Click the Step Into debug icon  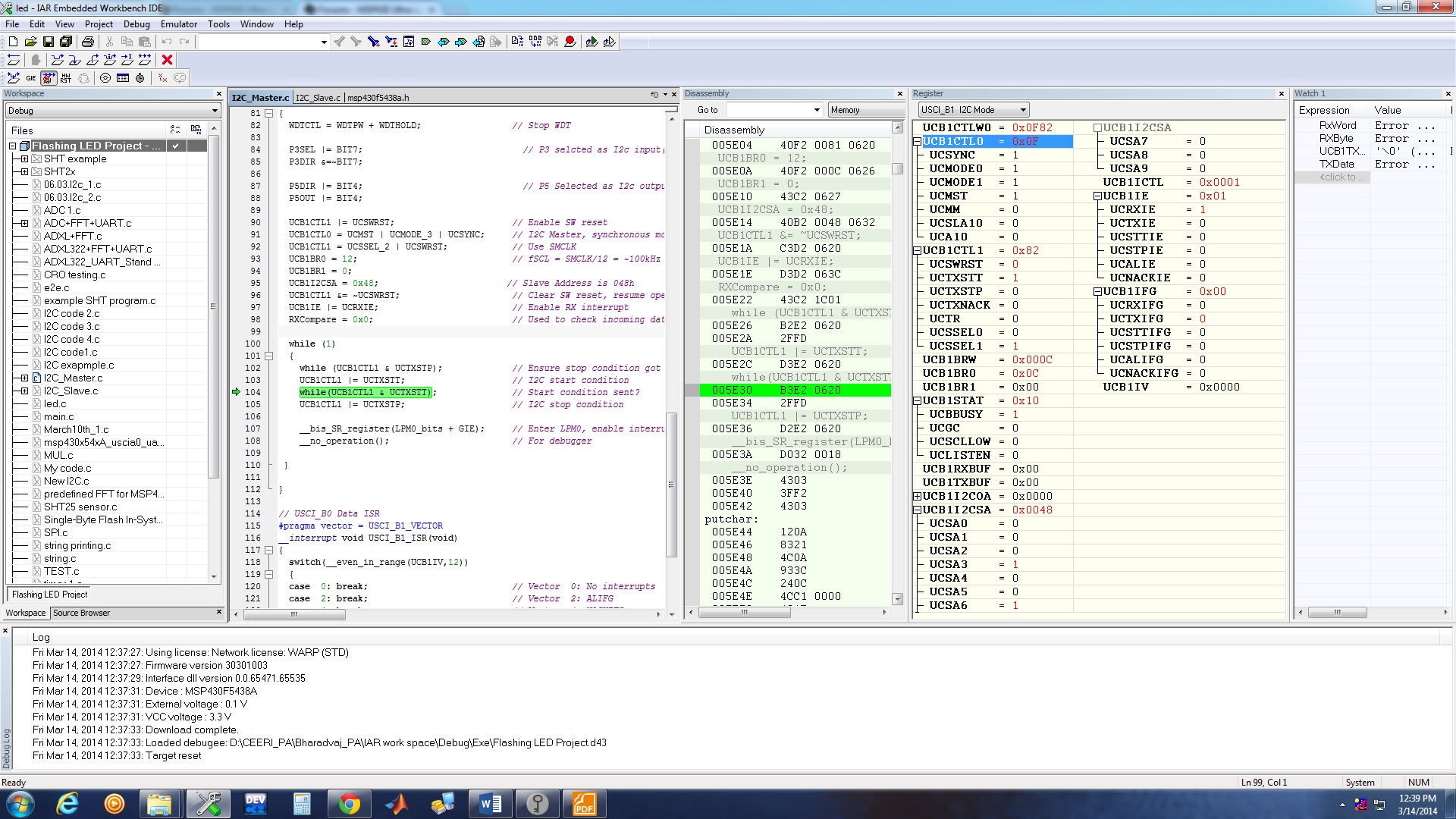coord(74,60)
